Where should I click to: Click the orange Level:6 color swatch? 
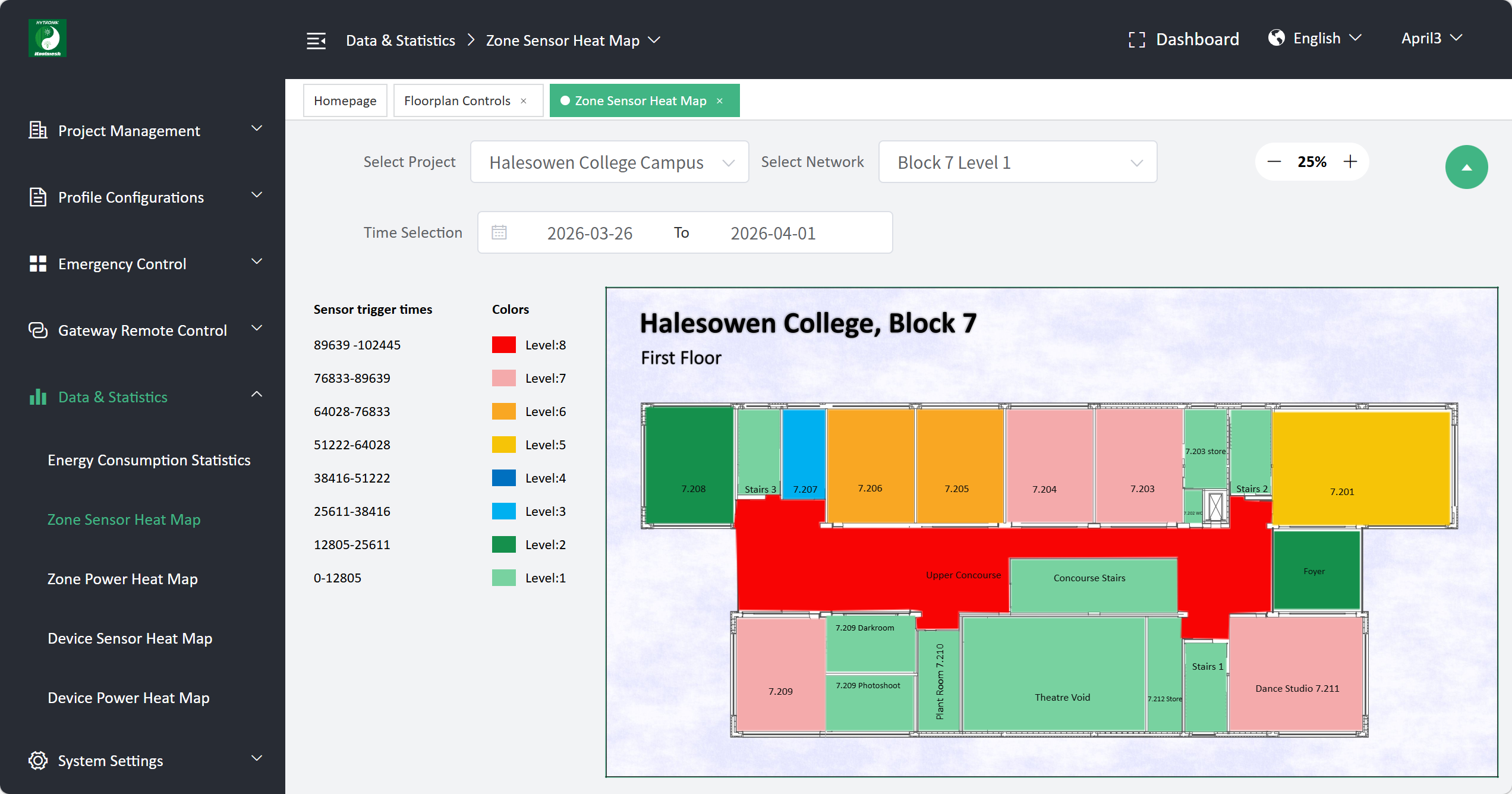[504, 411]
